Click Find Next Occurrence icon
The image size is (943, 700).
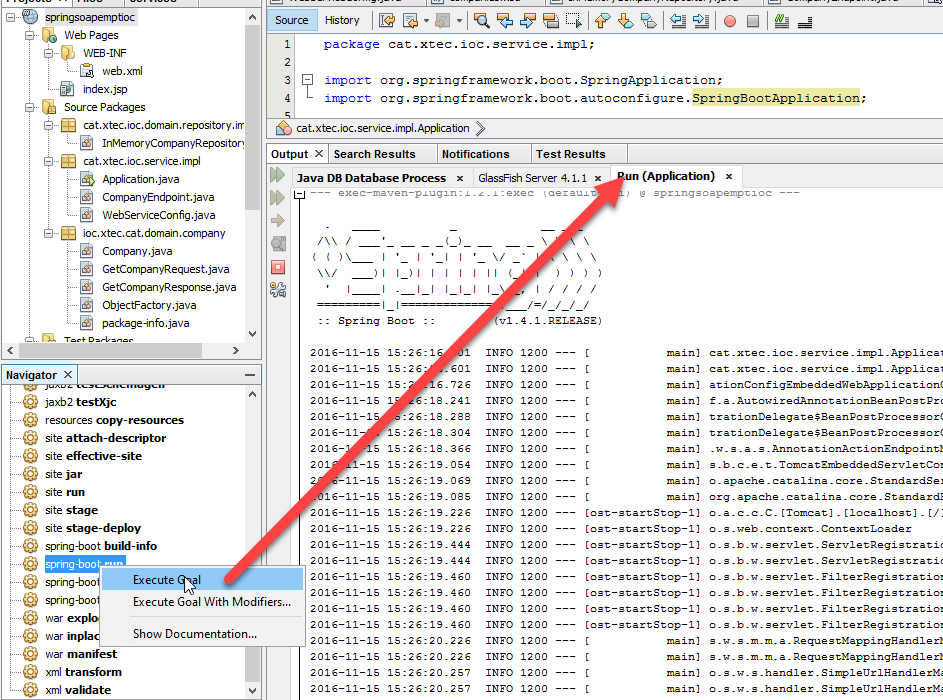[x=527, y=21]
